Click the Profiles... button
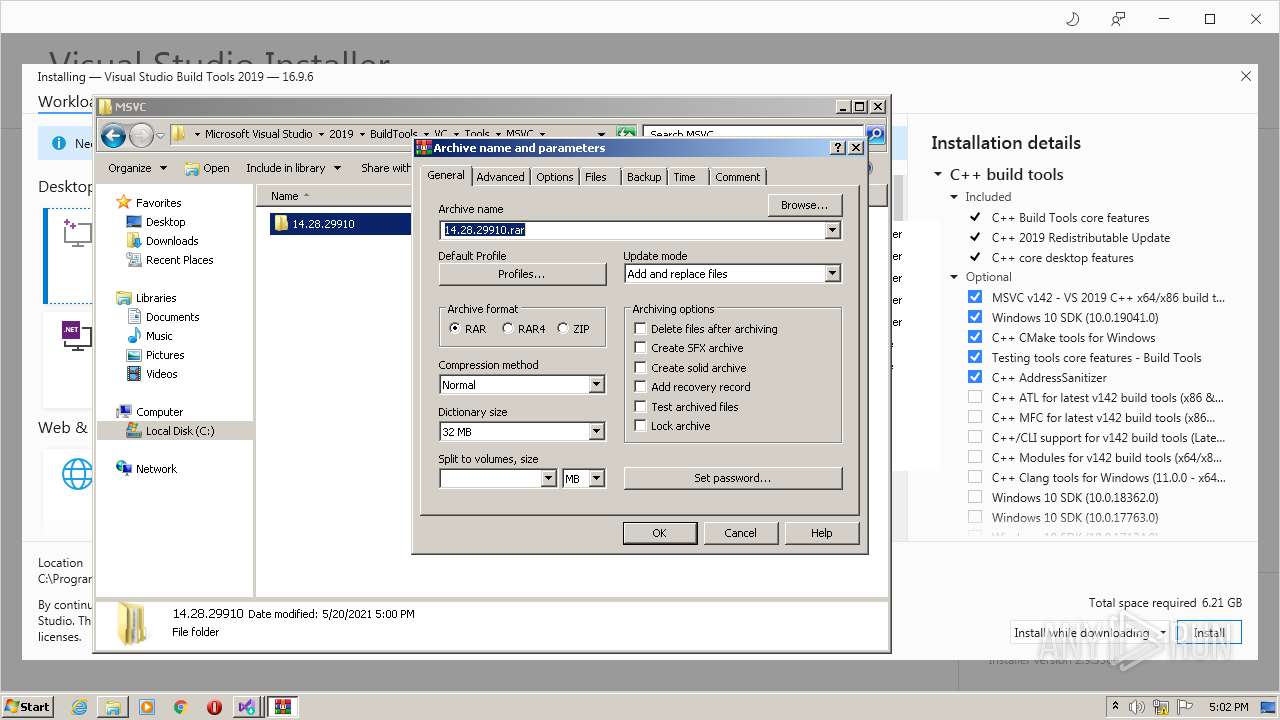The height and width of the screenshot is (720, 1280). 522,274
